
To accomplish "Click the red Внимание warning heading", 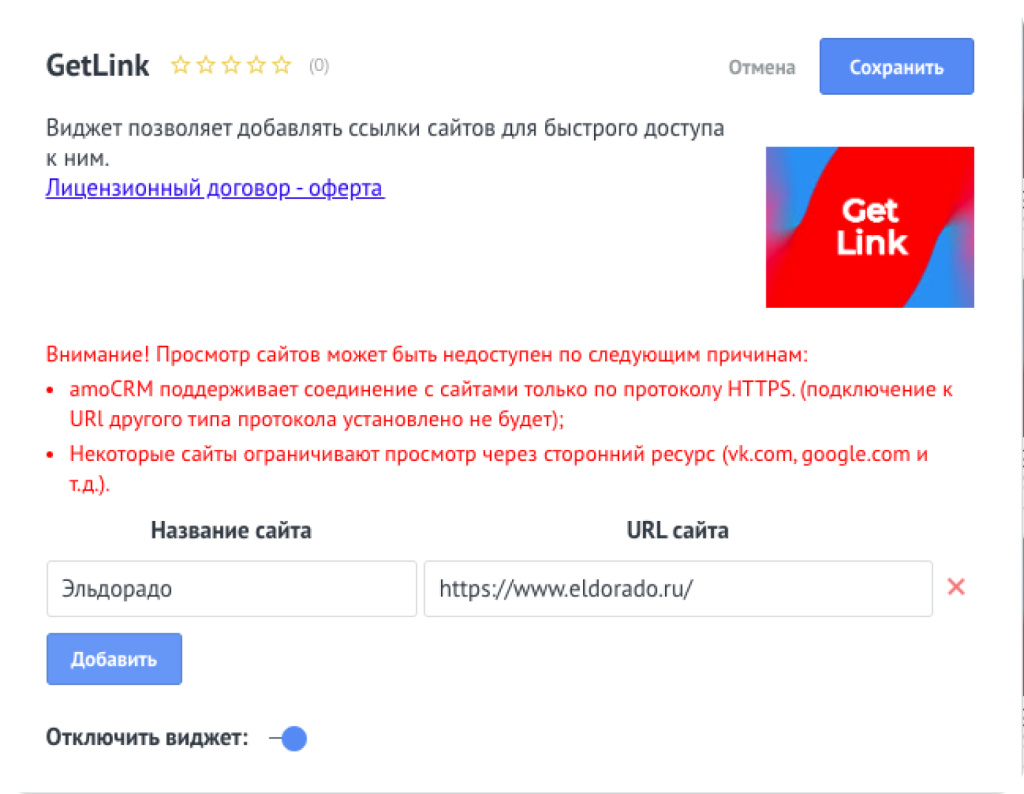I will coord(427,355).
